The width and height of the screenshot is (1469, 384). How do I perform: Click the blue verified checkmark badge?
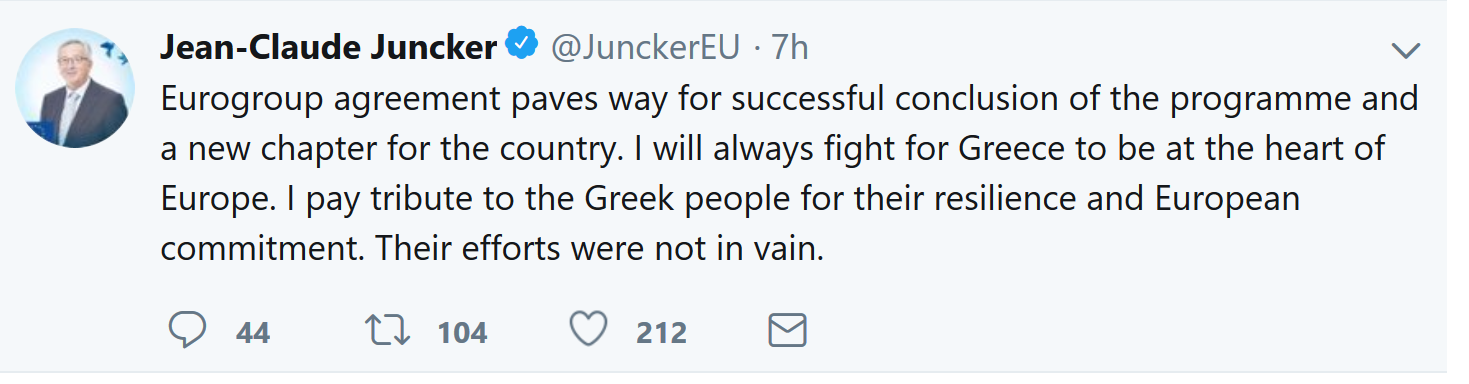click(523, 46)
